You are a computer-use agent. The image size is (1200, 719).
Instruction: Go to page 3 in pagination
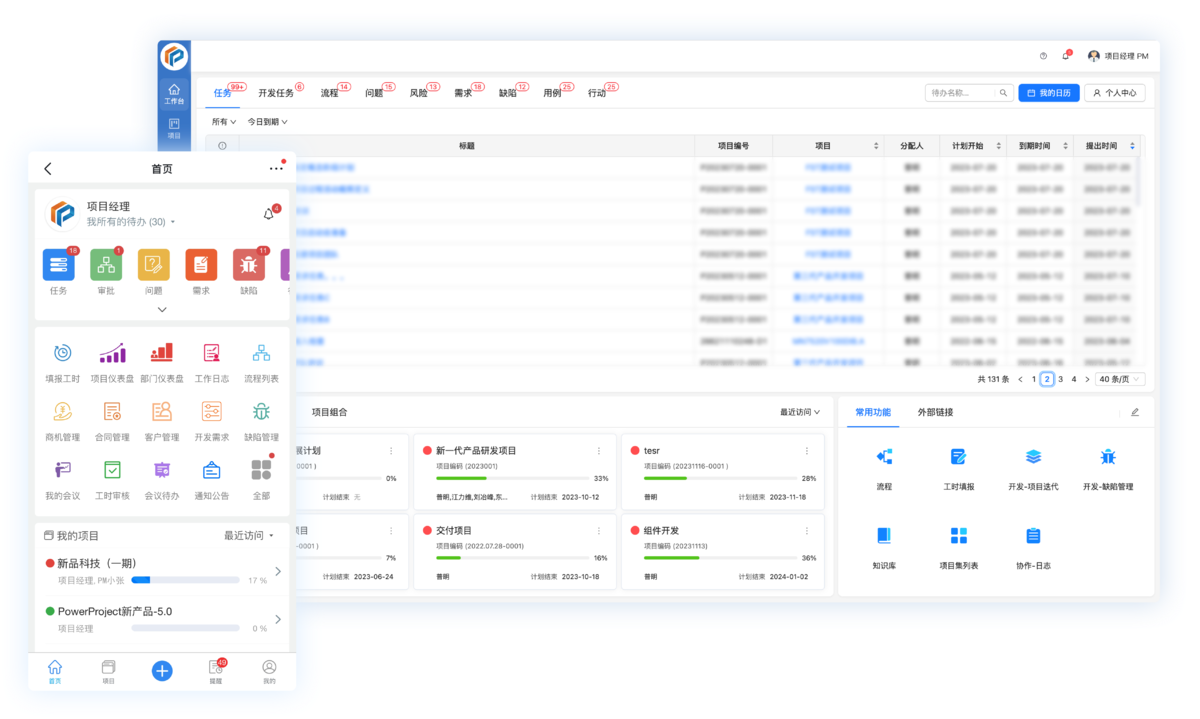pyautogui.click(x=1060, y=379)
